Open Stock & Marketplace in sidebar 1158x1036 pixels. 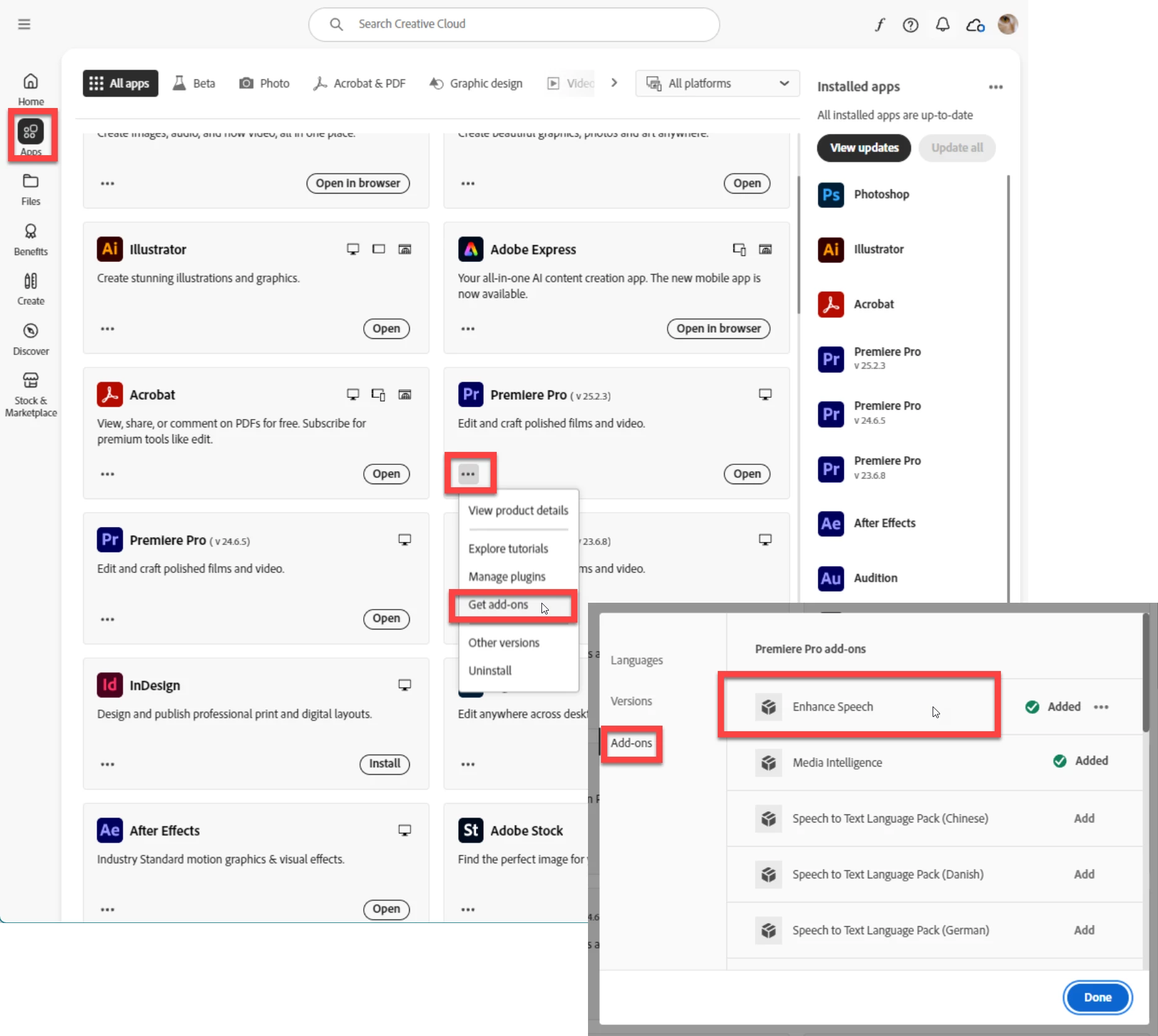point(30,395)
